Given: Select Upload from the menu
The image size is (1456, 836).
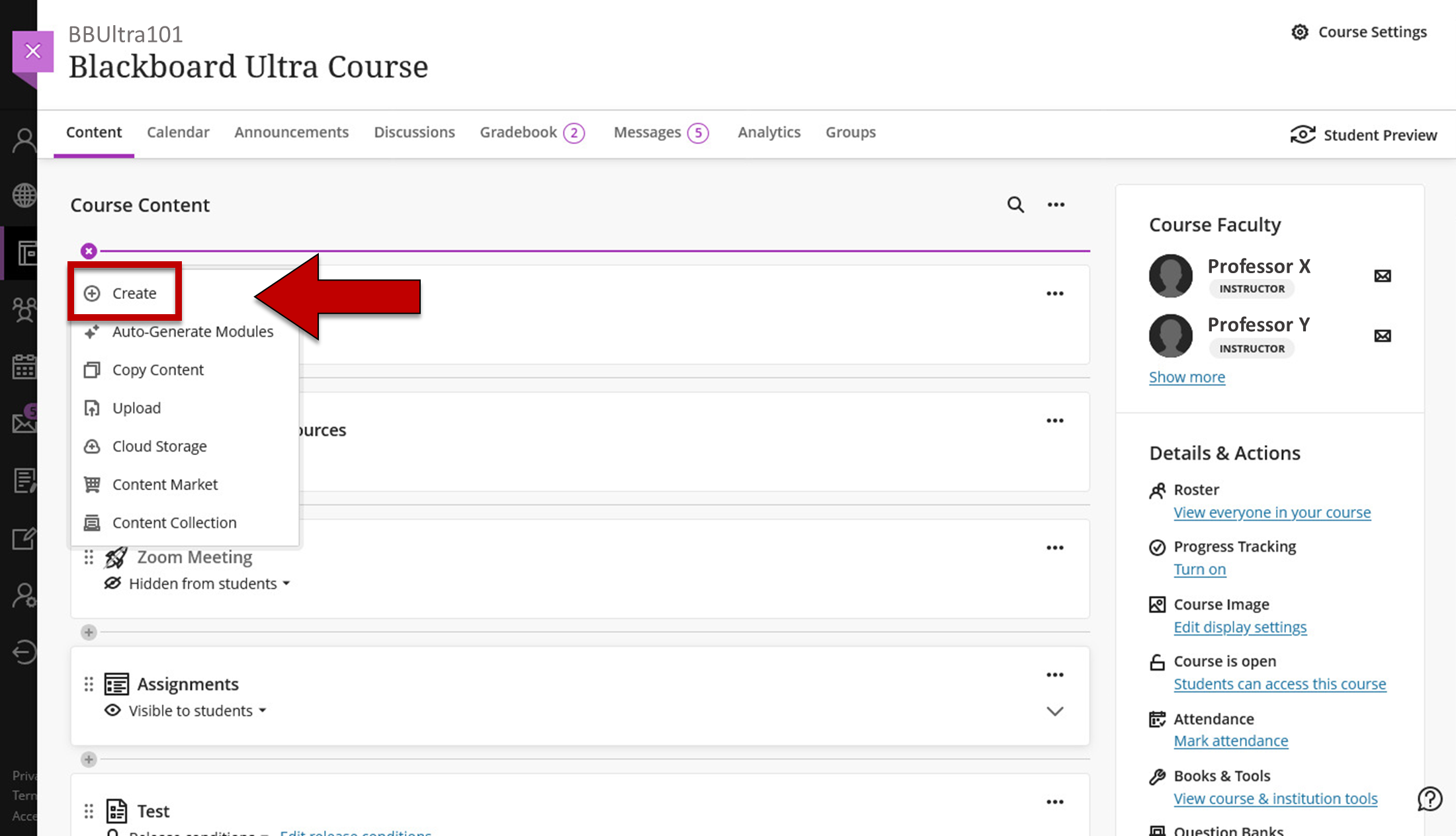Looking at the screenshot, I should pos(122,408).
